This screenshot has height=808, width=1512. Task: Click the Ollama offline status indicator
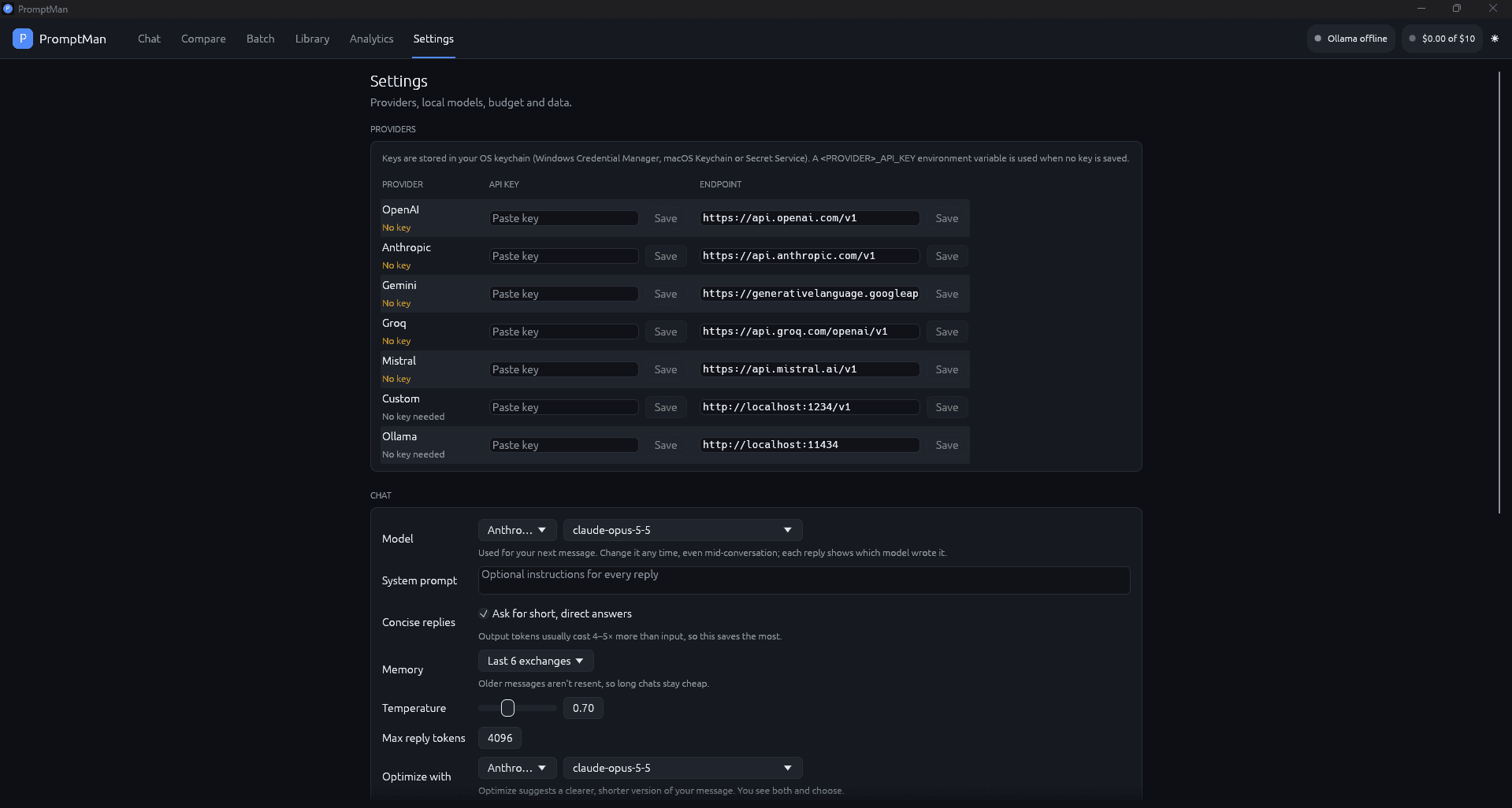coord(1350,38)
